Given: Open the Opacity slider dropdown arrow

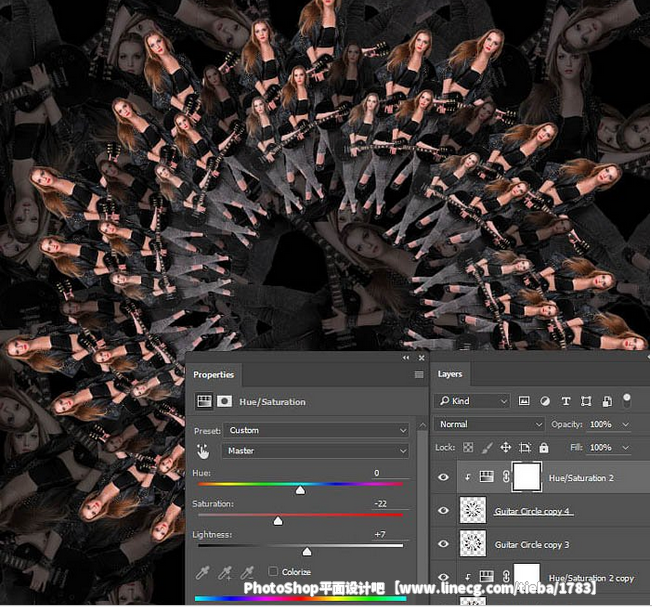Looking at the screenshot, I should tap(625, 424).
